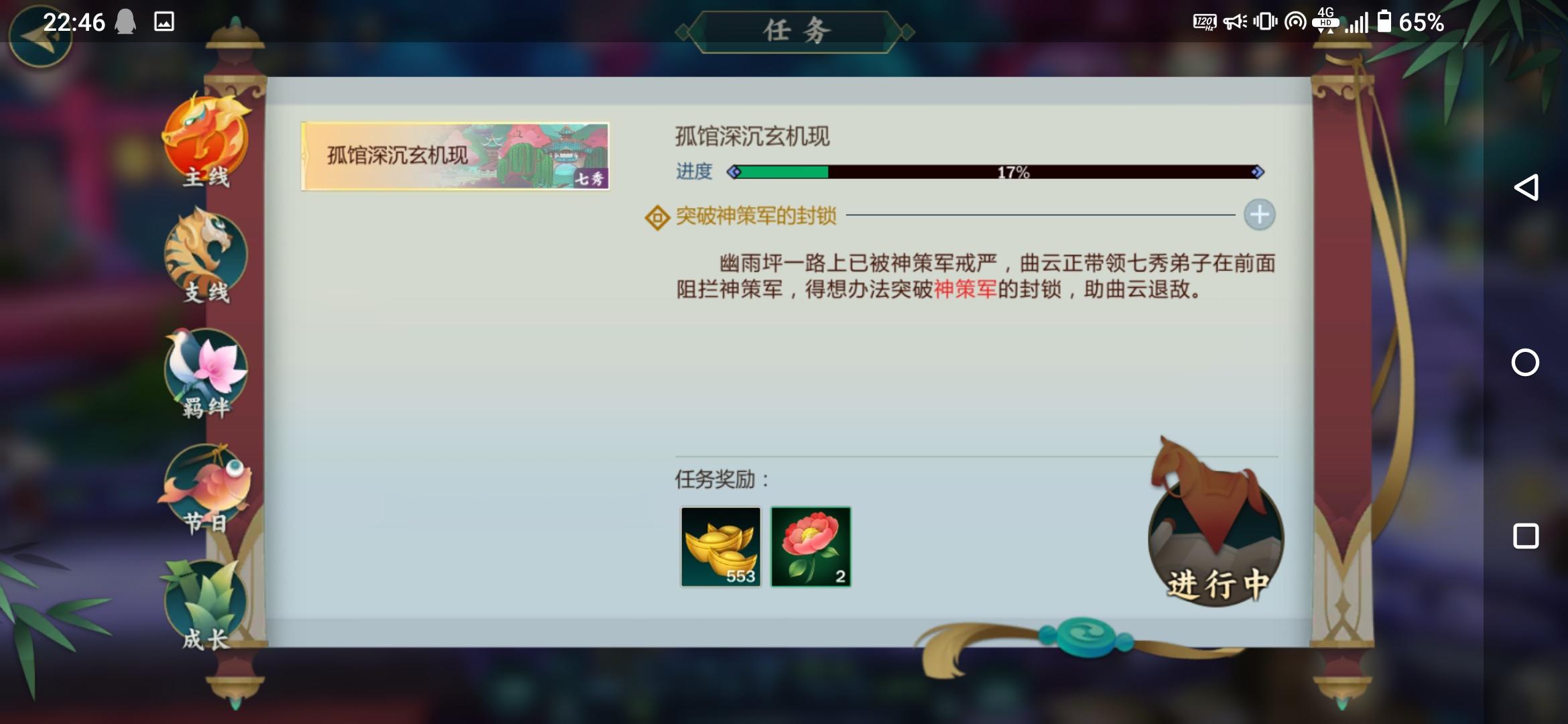Tap the Android recent apps square
Image resolution: width=1568 pixels, height=724 pixels.
pyautogui.click(x=1526, y=536)
